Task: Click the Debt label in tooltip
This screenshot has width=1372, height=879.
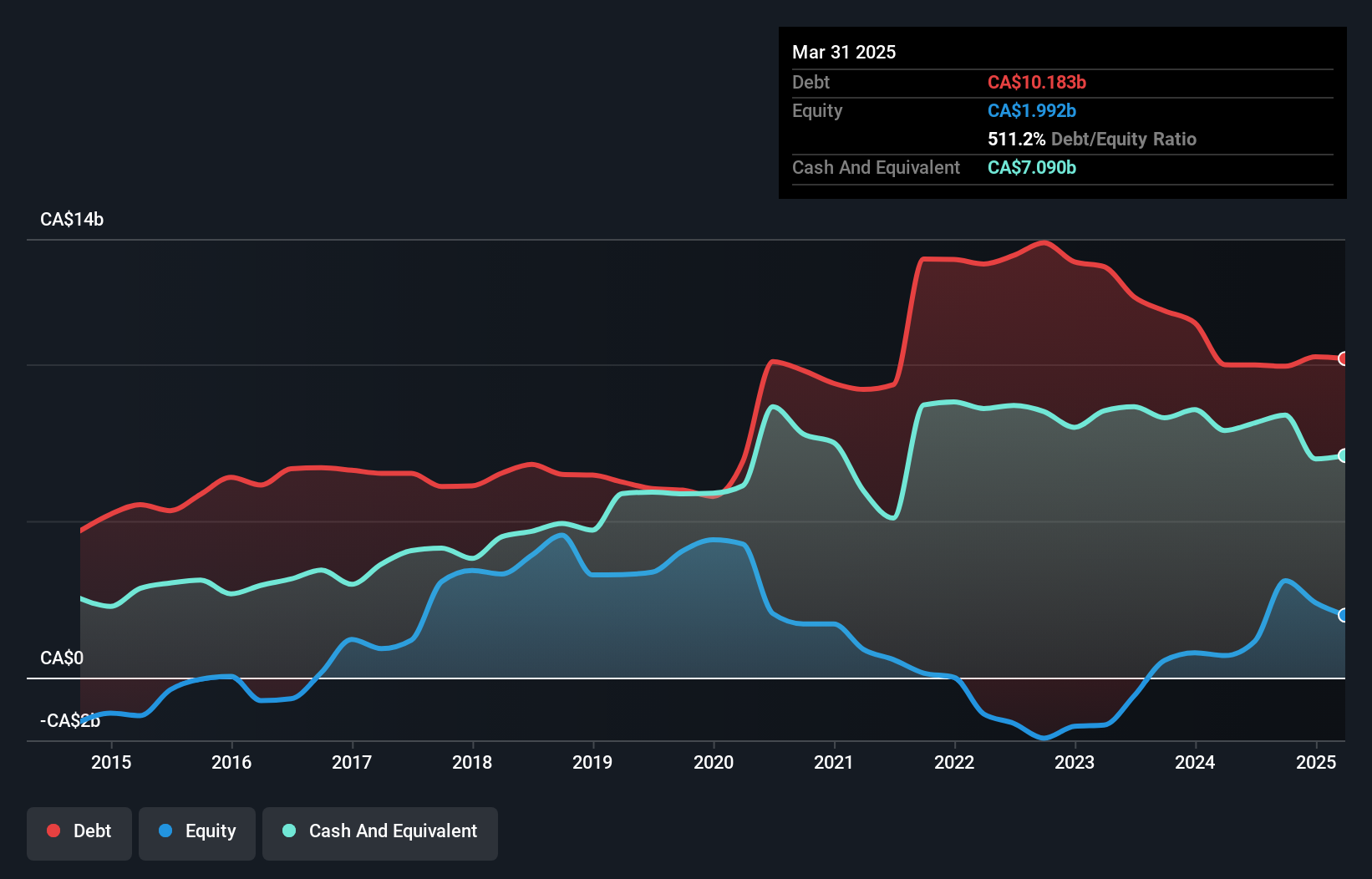Action: 810,82
